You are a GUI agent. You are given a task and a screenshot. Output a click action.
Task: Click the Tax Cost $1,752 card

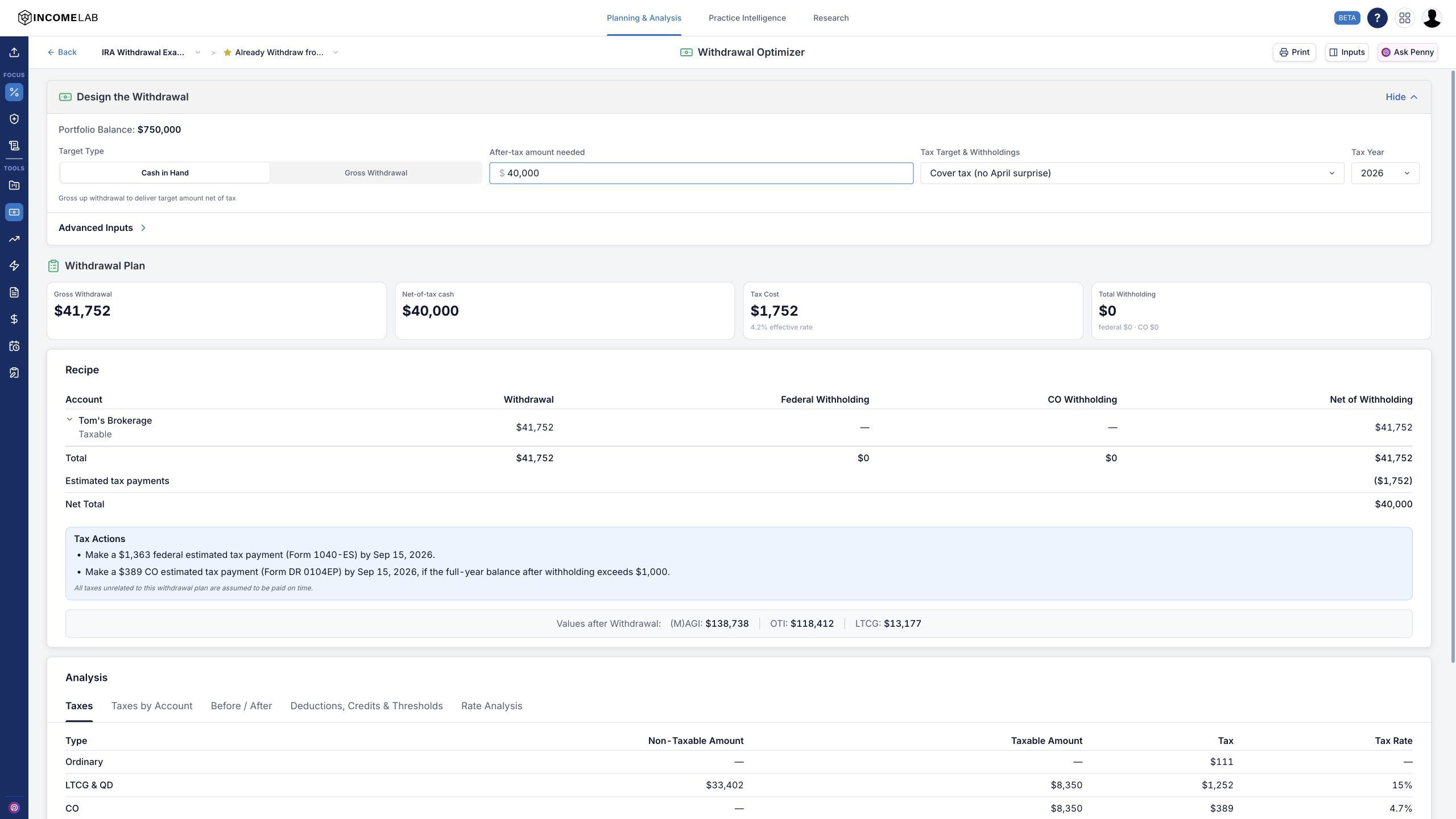[913, 311]
